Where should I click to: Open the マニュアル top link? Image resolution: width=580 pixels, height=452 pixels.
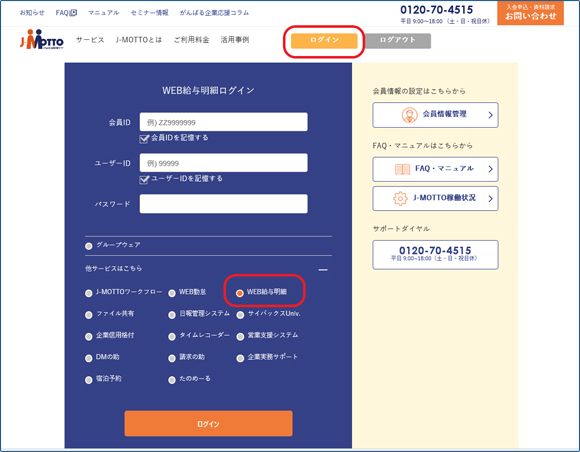[104, 13]
